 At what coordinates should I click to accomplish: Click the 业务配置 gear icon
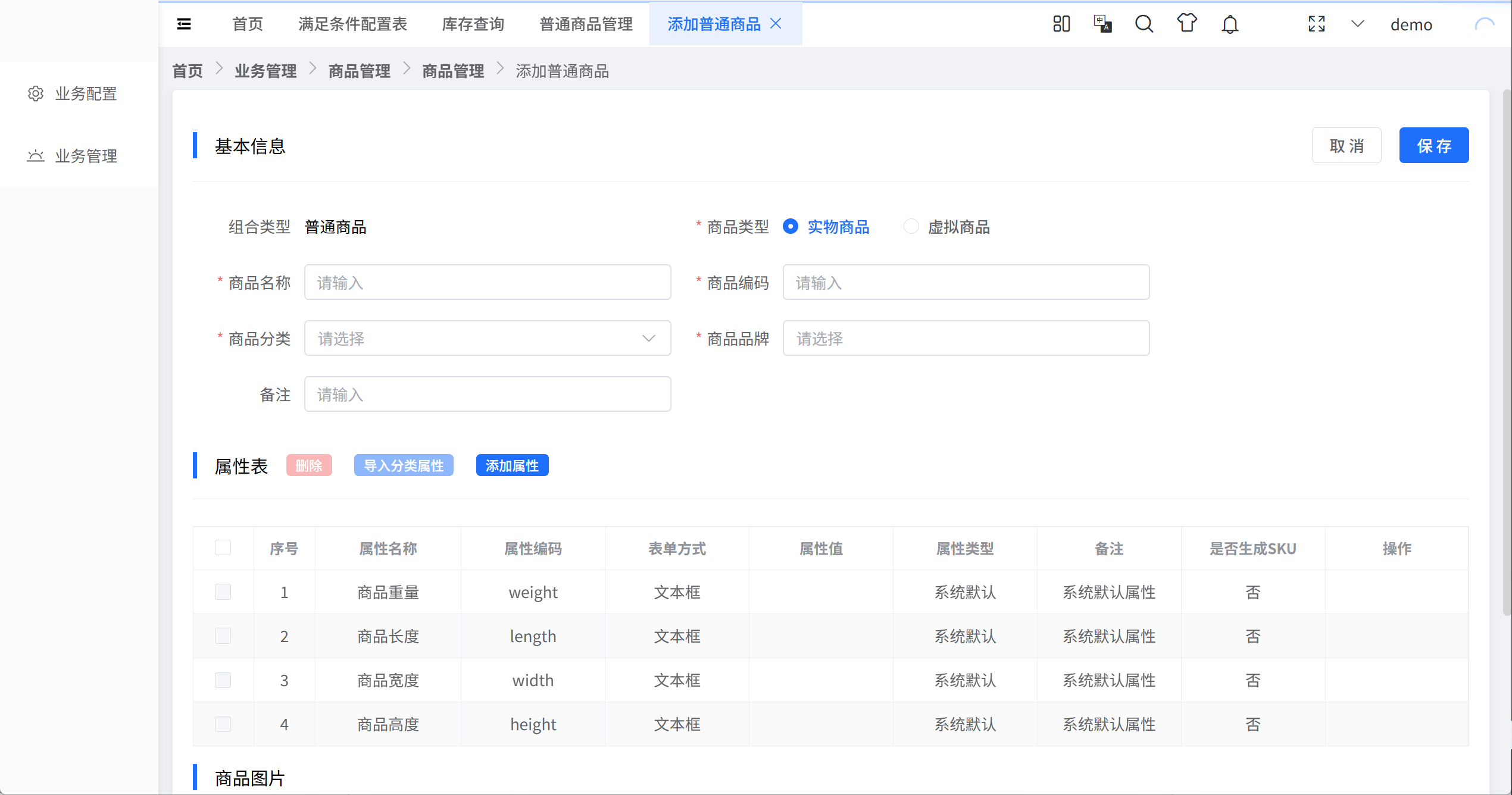(36, 93)
